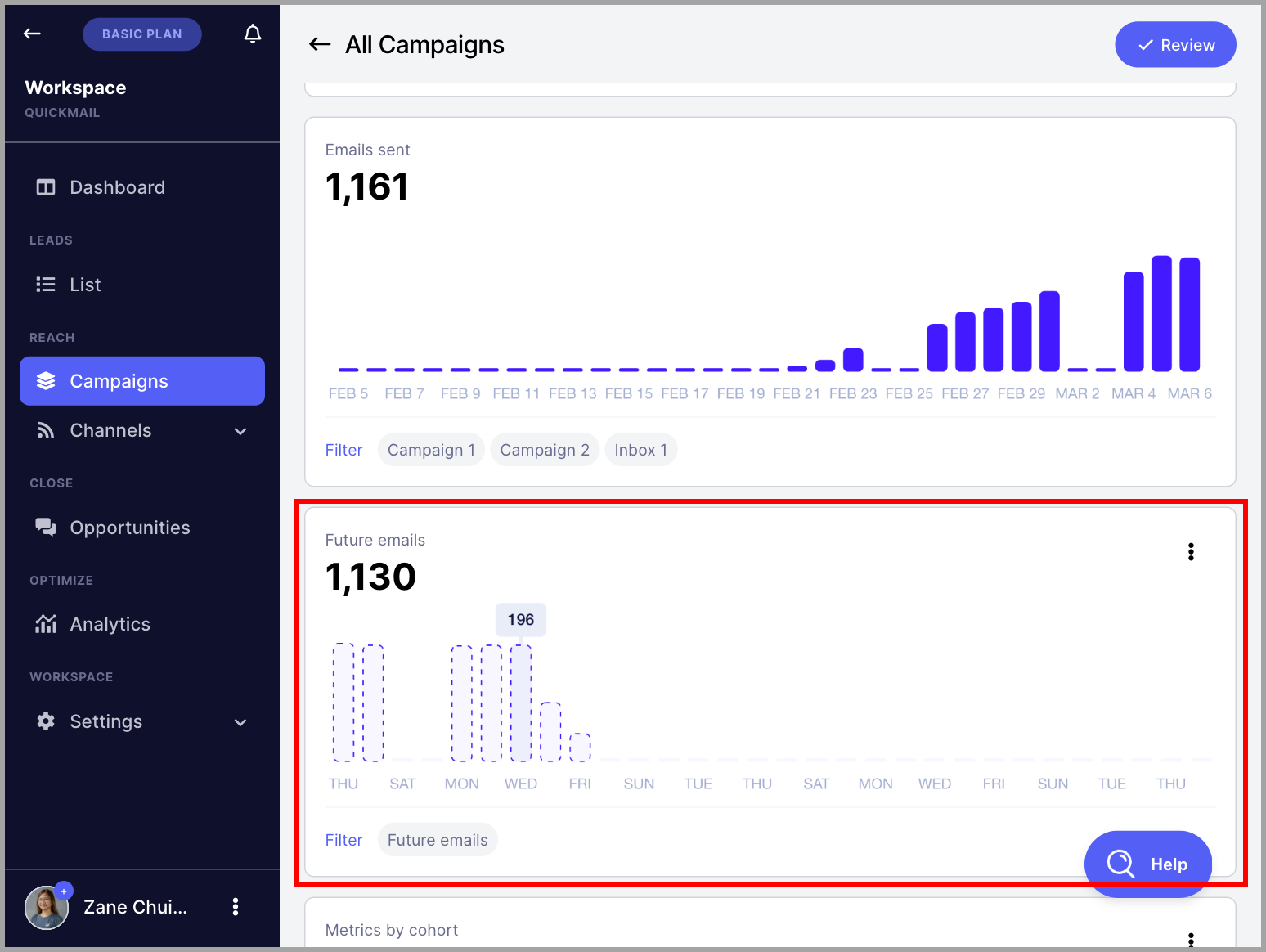Go back from All Campaigns arrow
Screen dimensions: 1266x952
(x=320, y=44)
